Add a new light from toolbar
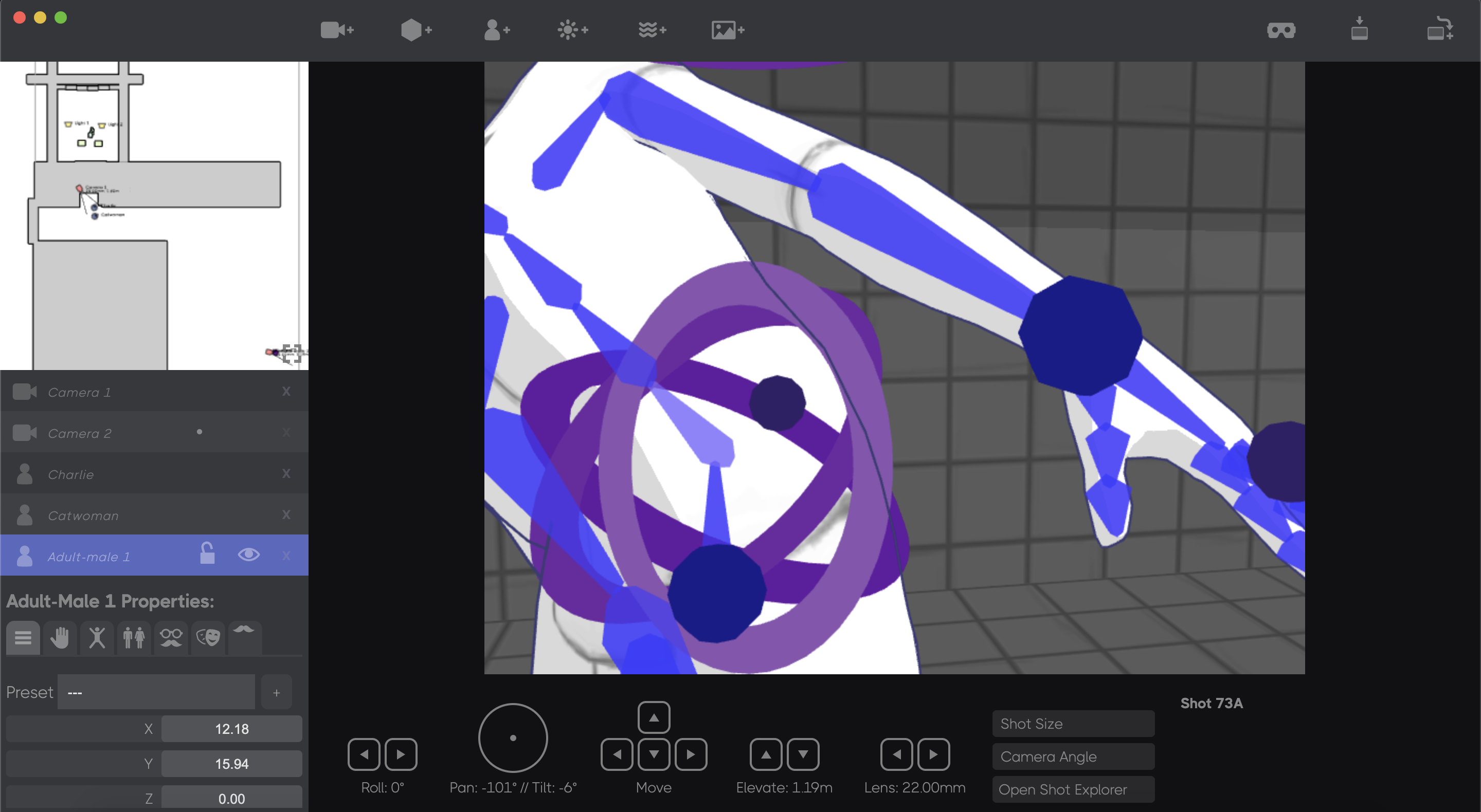Viewport: 1481px width, 812px height. click(x=573, y=30)
